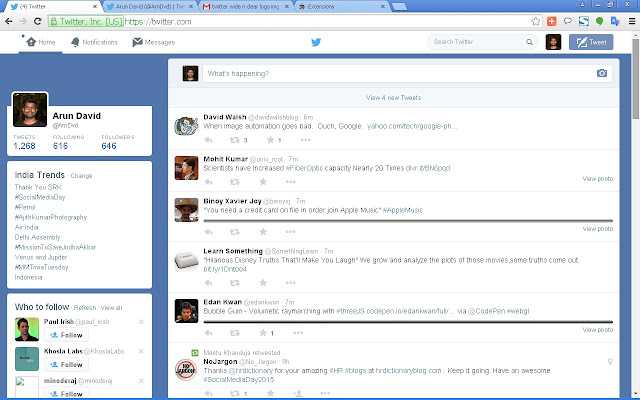Open David Walsh's avatar
The image size is (640, 400).
[186, 126]
